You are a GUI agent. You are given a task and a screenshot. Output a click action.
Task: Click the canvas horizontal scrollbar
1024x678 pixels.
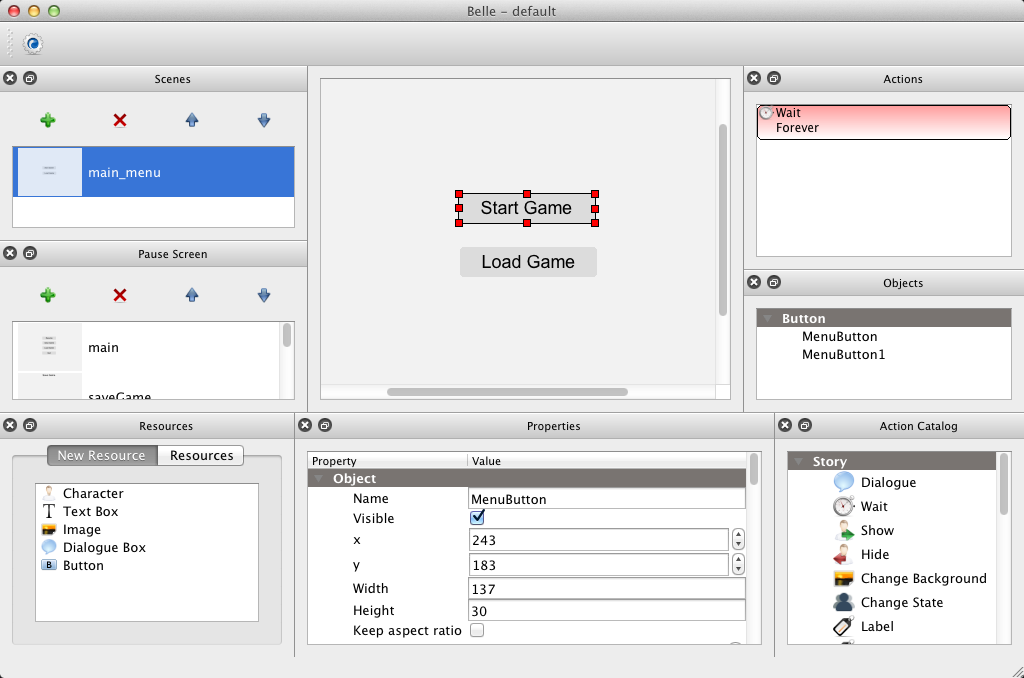[507, 392]
